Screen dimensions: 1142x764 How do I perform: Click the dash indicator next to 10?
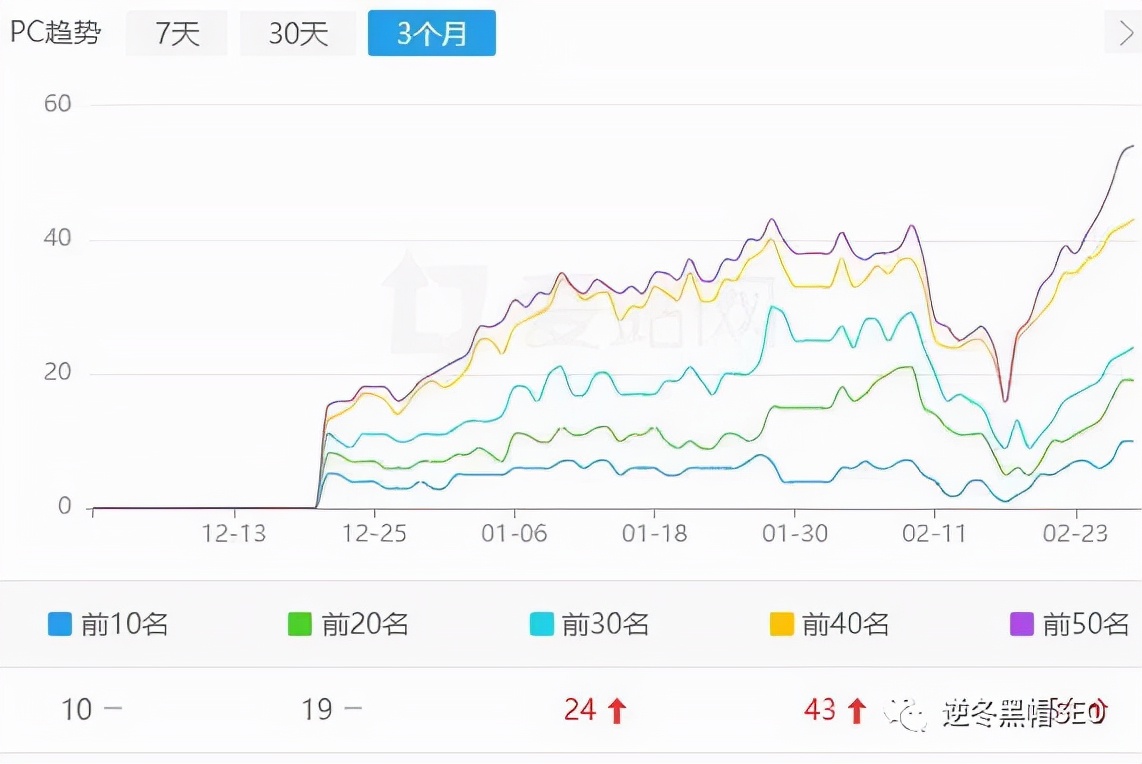tap(115, 709)
